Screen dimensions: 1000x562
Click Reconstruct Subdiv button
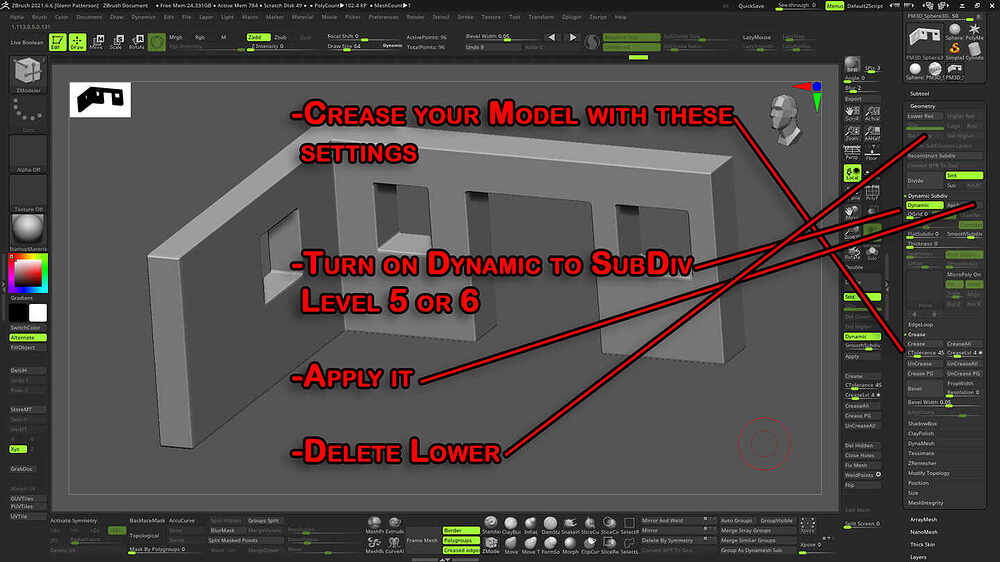click(x=945, y=156)
